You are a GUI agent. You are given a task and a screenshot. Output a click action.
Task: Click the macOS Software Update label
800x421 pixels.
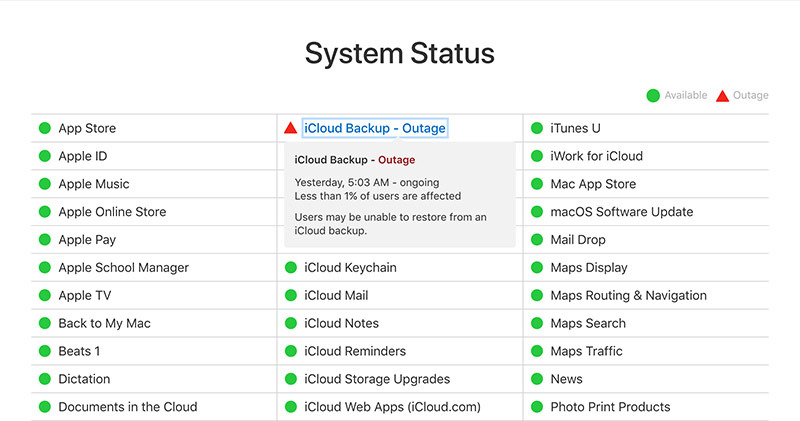pos(621,212)
